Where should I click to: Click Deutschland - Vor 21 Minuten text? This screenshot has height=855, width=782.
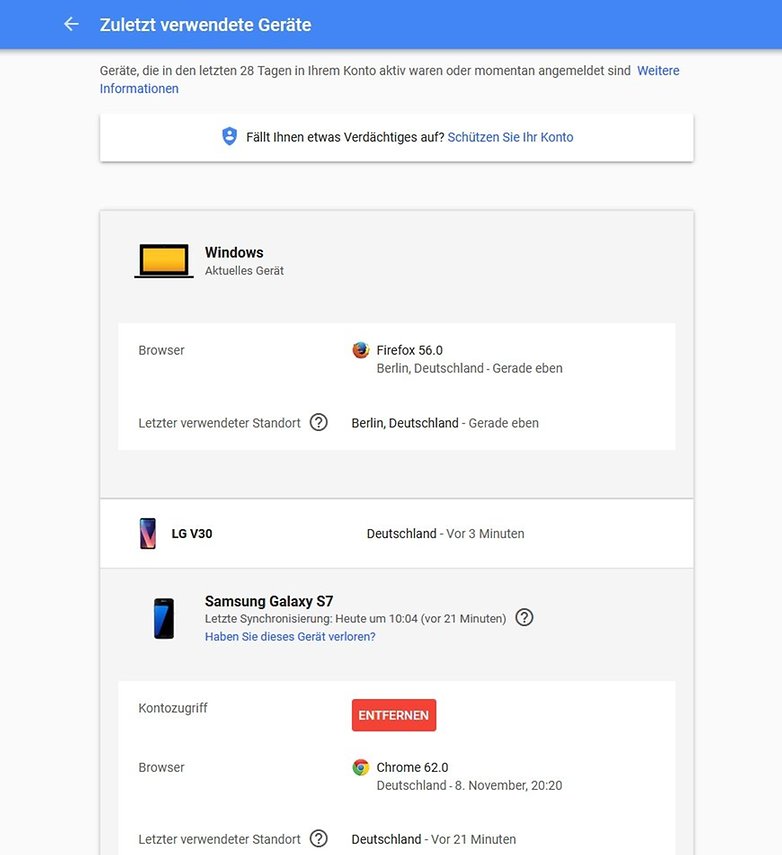tap(434, 839)
